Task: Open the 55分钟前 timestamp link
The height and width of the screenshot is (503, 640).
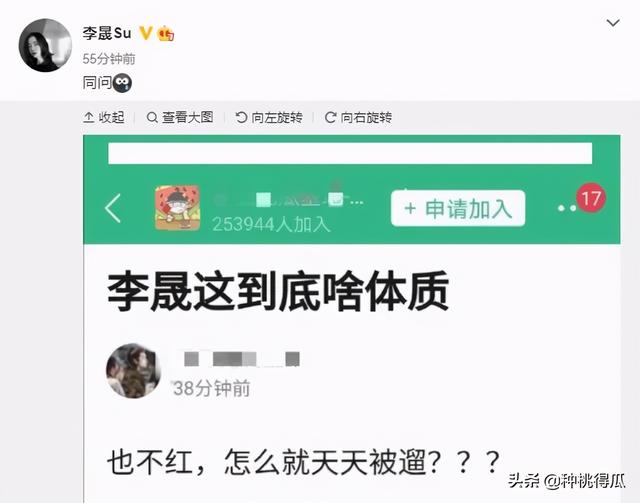Action: tap(109, 59)
